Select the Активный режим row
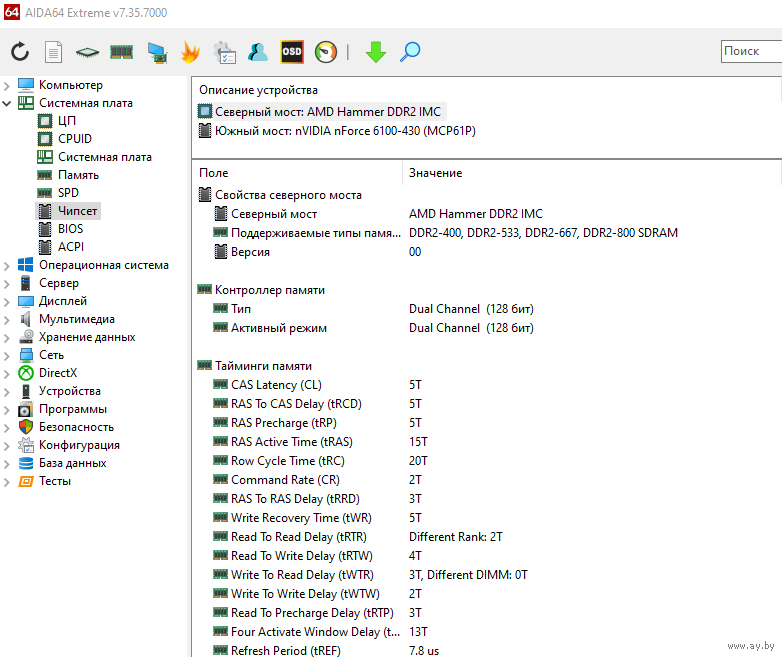The height and width of the screenshot is (657, 782). click(279, 328)
